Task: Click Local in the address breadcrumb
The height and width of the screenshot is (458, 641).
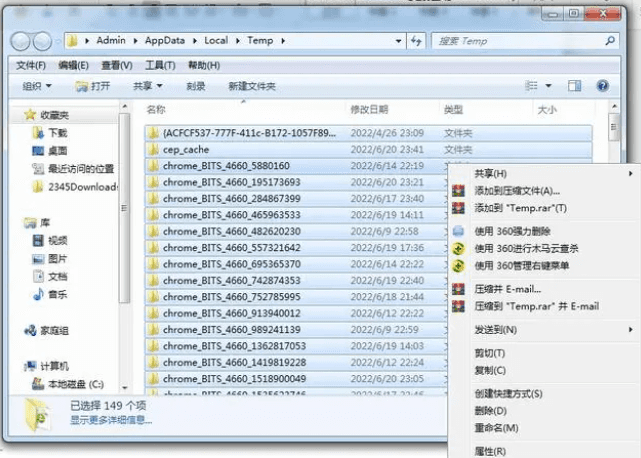Action: coord(216,40)
